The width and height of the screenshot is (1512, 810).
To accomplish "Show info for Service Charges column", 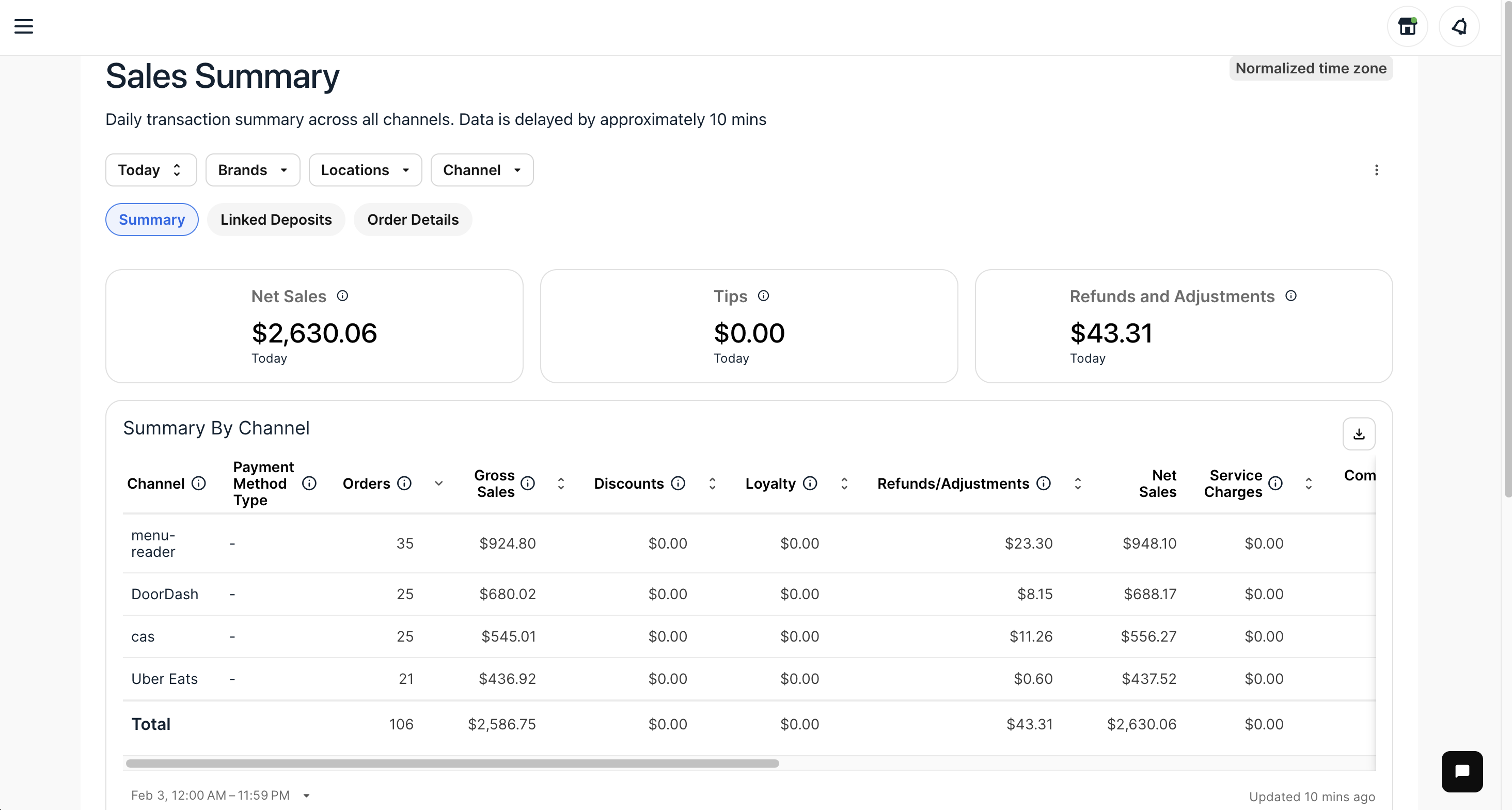I will (1275, 484).
